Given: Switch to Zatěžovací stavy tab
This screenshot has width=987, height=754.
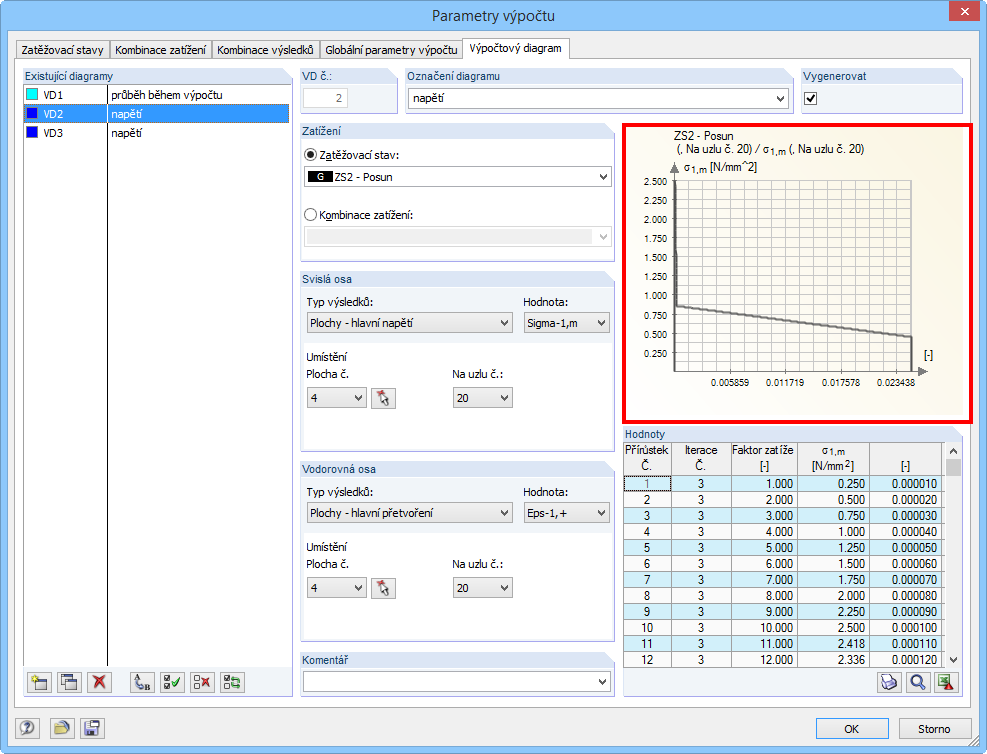Looking at the screenshot, I should [x=62, y=50].
